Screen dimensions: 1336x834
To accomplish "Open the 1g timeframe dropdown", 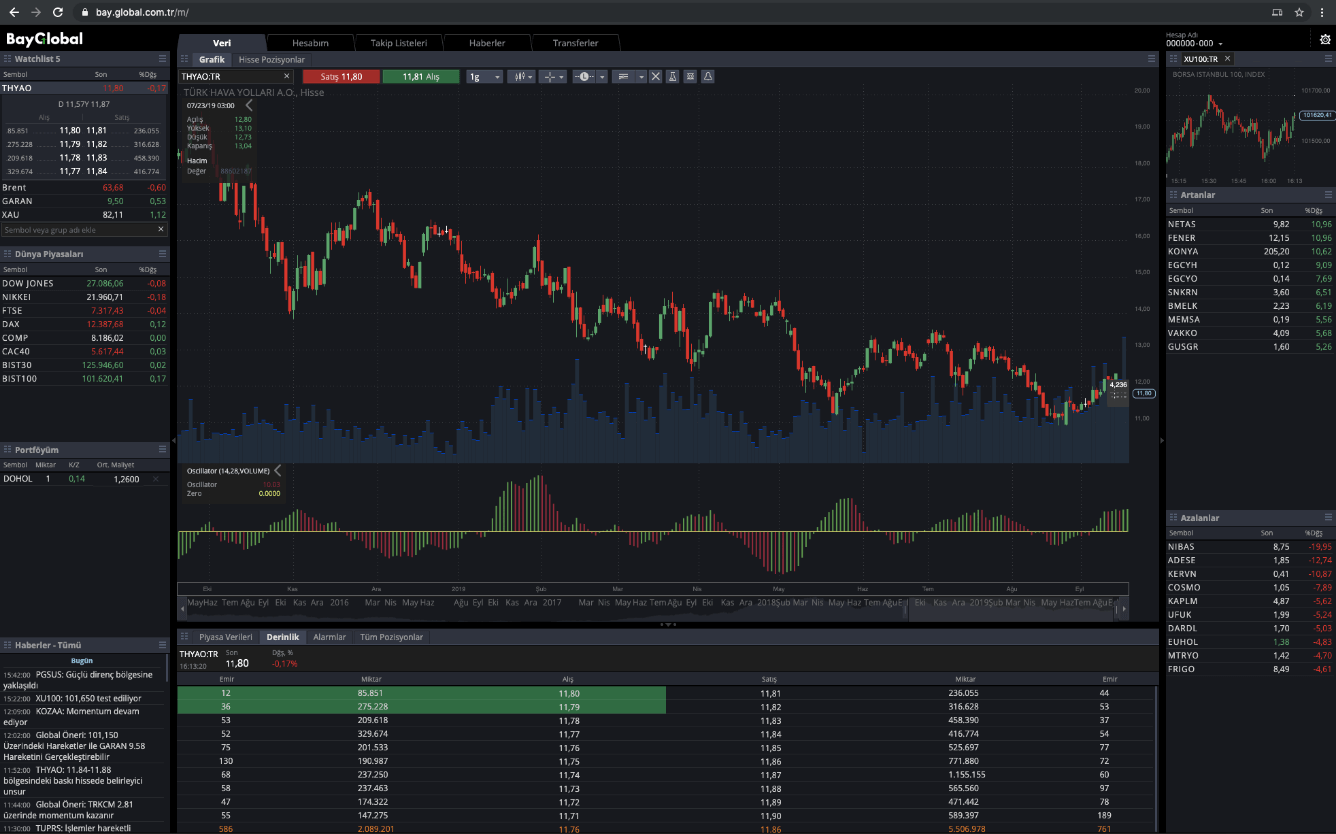I will click(x=485, y=76).
